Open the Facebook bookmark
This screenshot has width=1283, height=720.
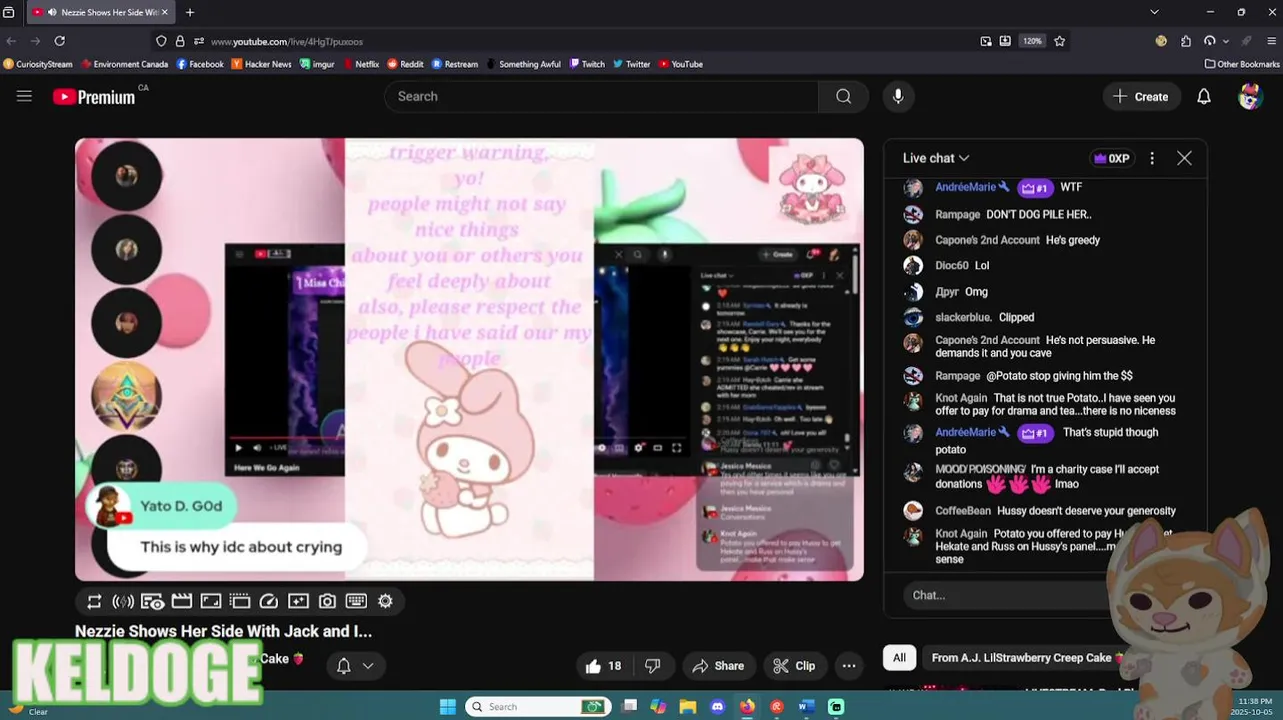tap(200, 64)
